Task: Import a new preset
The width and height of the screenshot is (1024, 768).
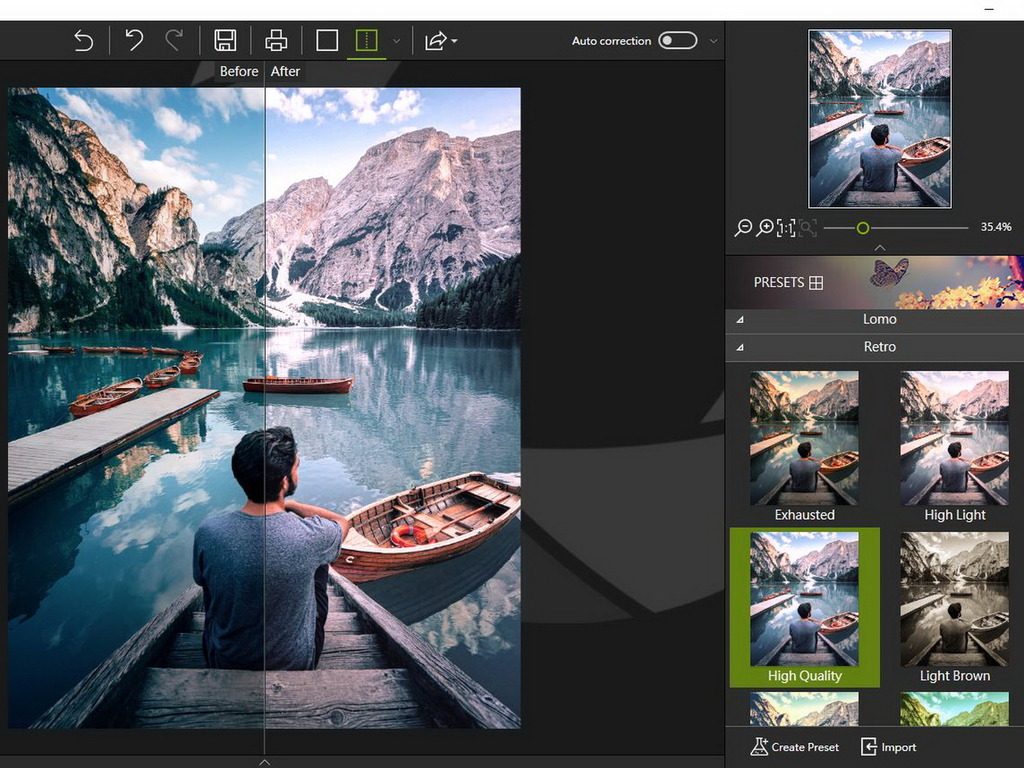Action: click(x=888, y=747)
